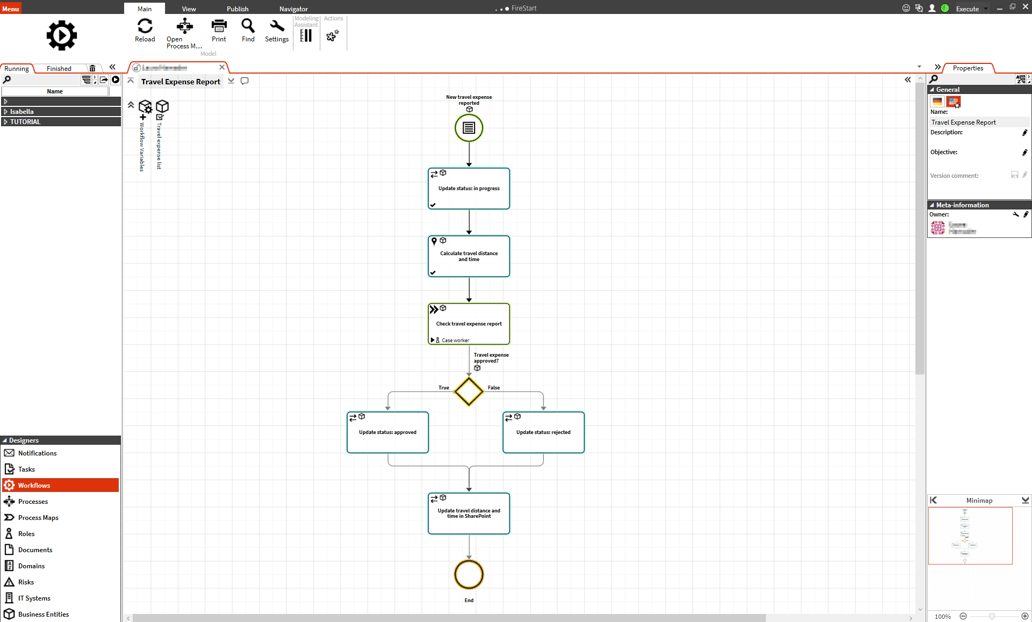Click the trash icon beside Finished tab
Screen dimensions: 1032x622
(x=93, y=69)
